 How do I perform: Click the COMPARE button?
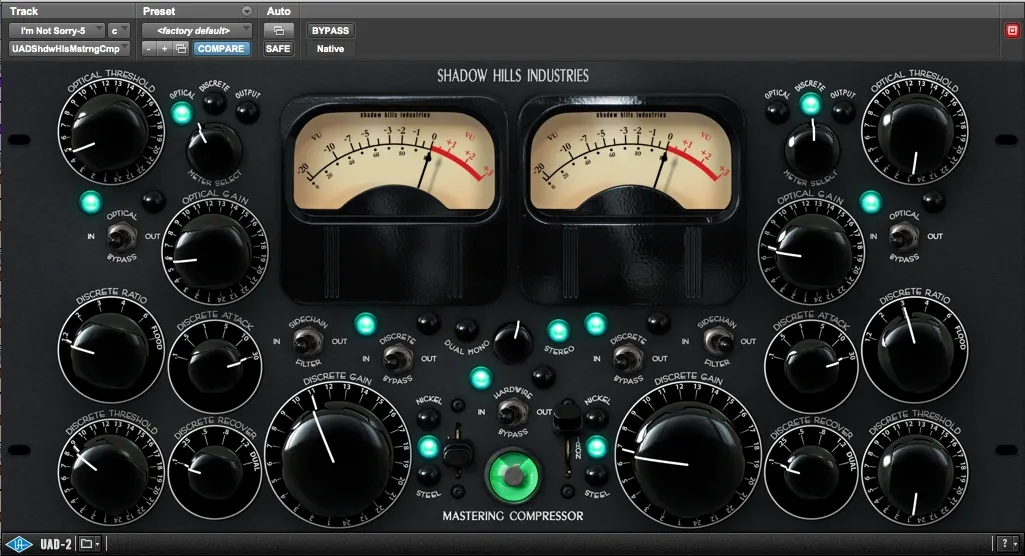click(221, 48)
